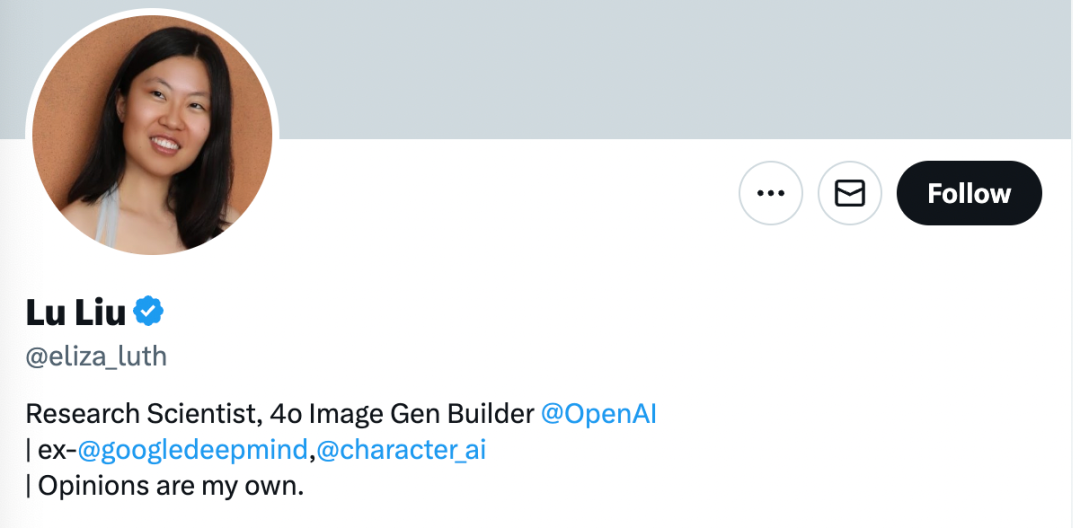This screenshot has height=528, width=1080.
Task: Open the @OpenAI mention link
Action: 598,414
